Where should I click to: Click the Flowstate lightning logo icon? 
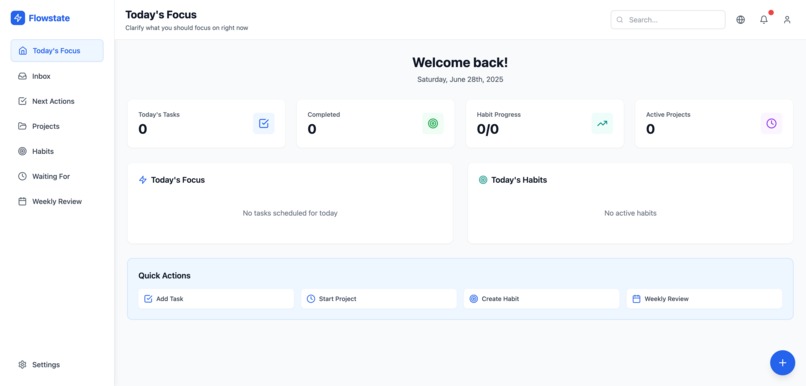[17, 18]
